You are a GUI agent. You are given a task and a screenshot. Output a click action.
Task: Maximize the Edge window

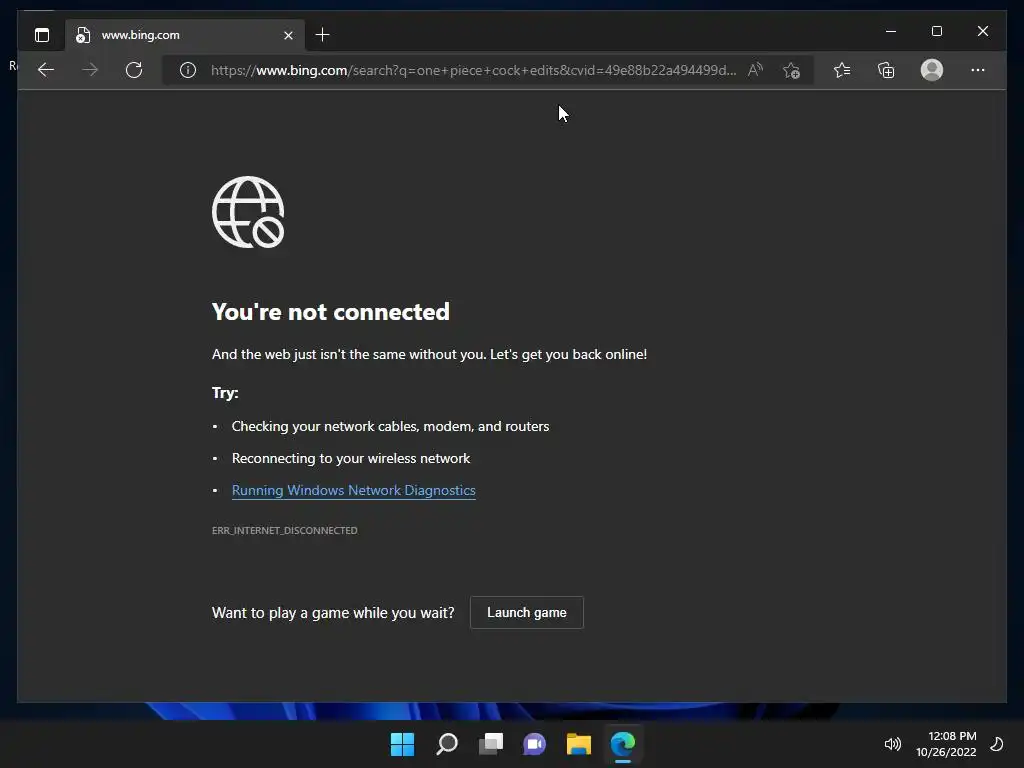936,31
